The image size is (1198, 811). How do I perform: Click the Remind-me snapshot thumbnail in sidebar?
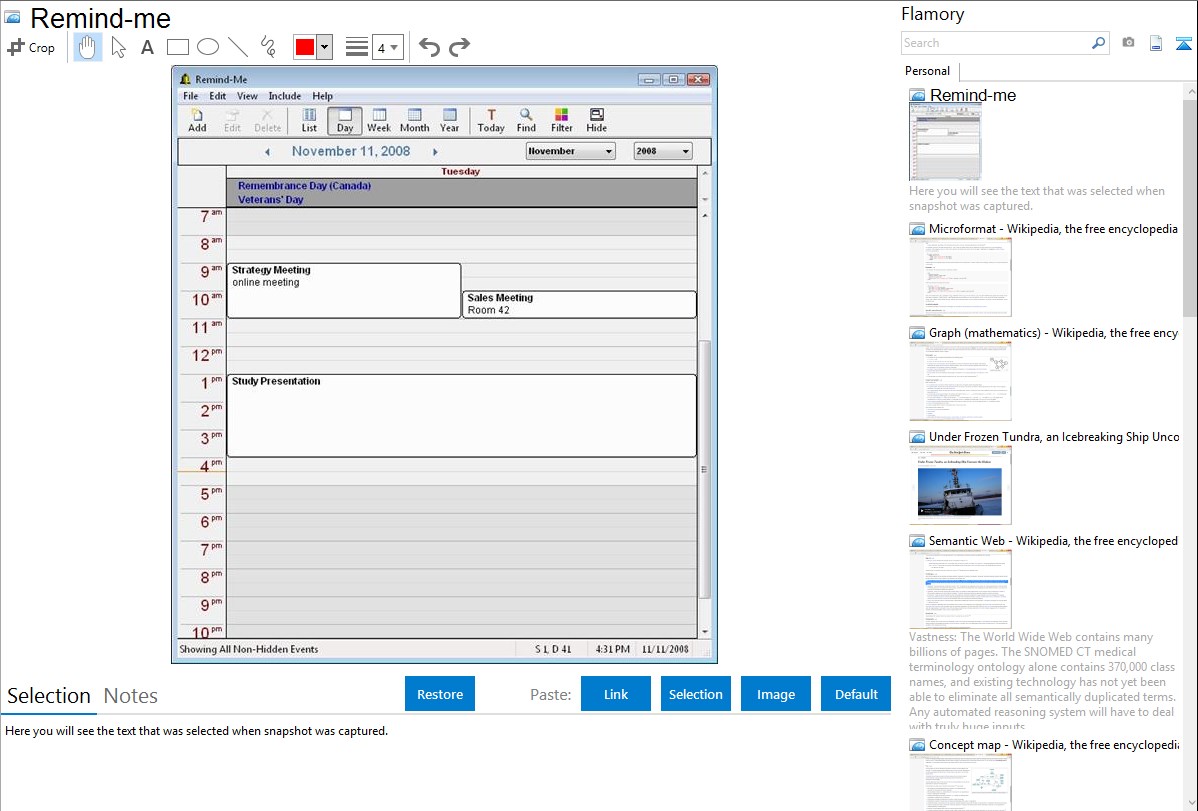point(945,142)
